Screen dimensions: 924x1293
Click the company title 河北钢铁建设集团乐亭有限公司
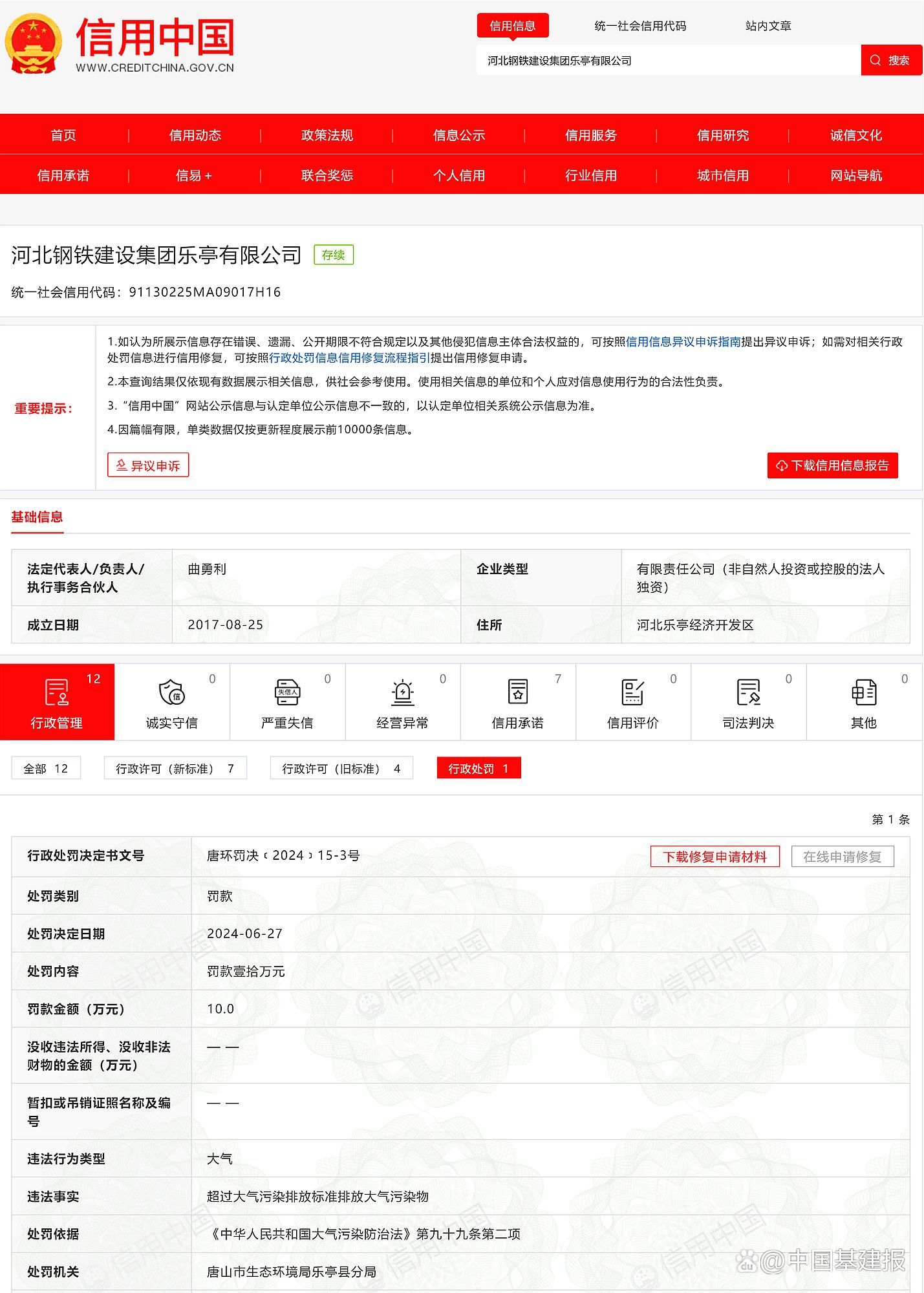pyautogui.click(x=156, y=255)
